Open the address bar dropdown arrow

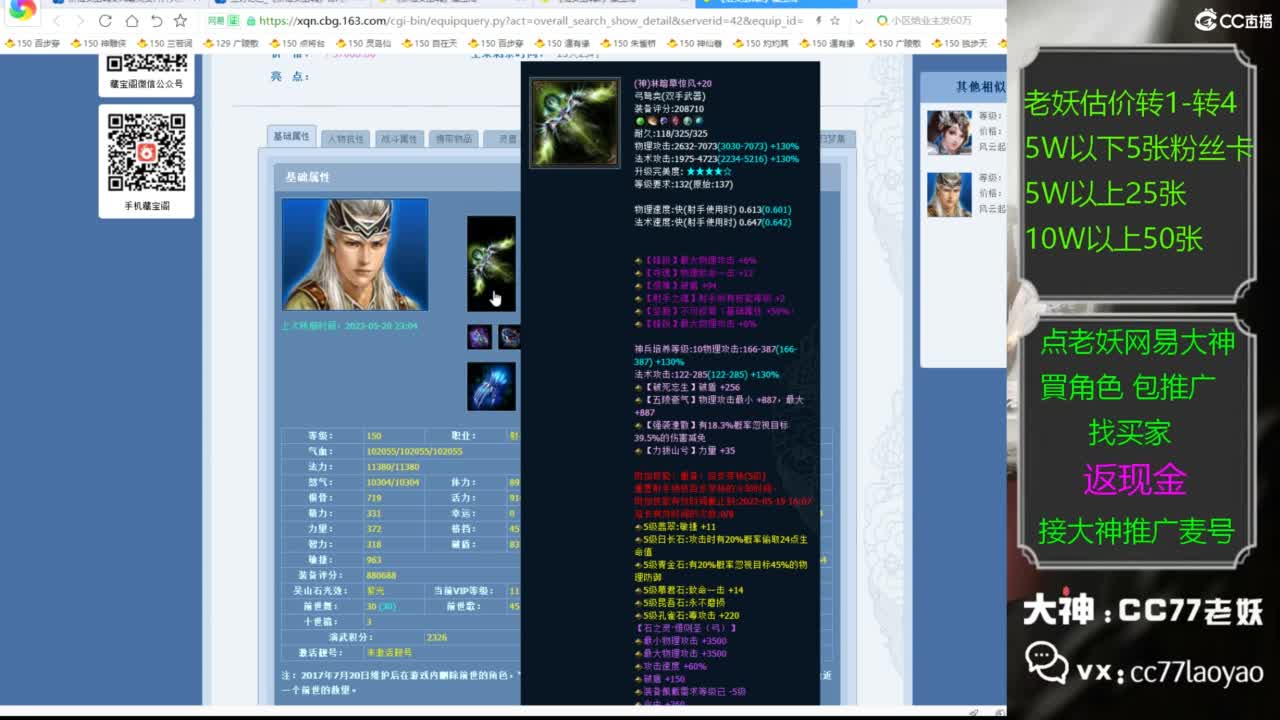click(859, 20)
